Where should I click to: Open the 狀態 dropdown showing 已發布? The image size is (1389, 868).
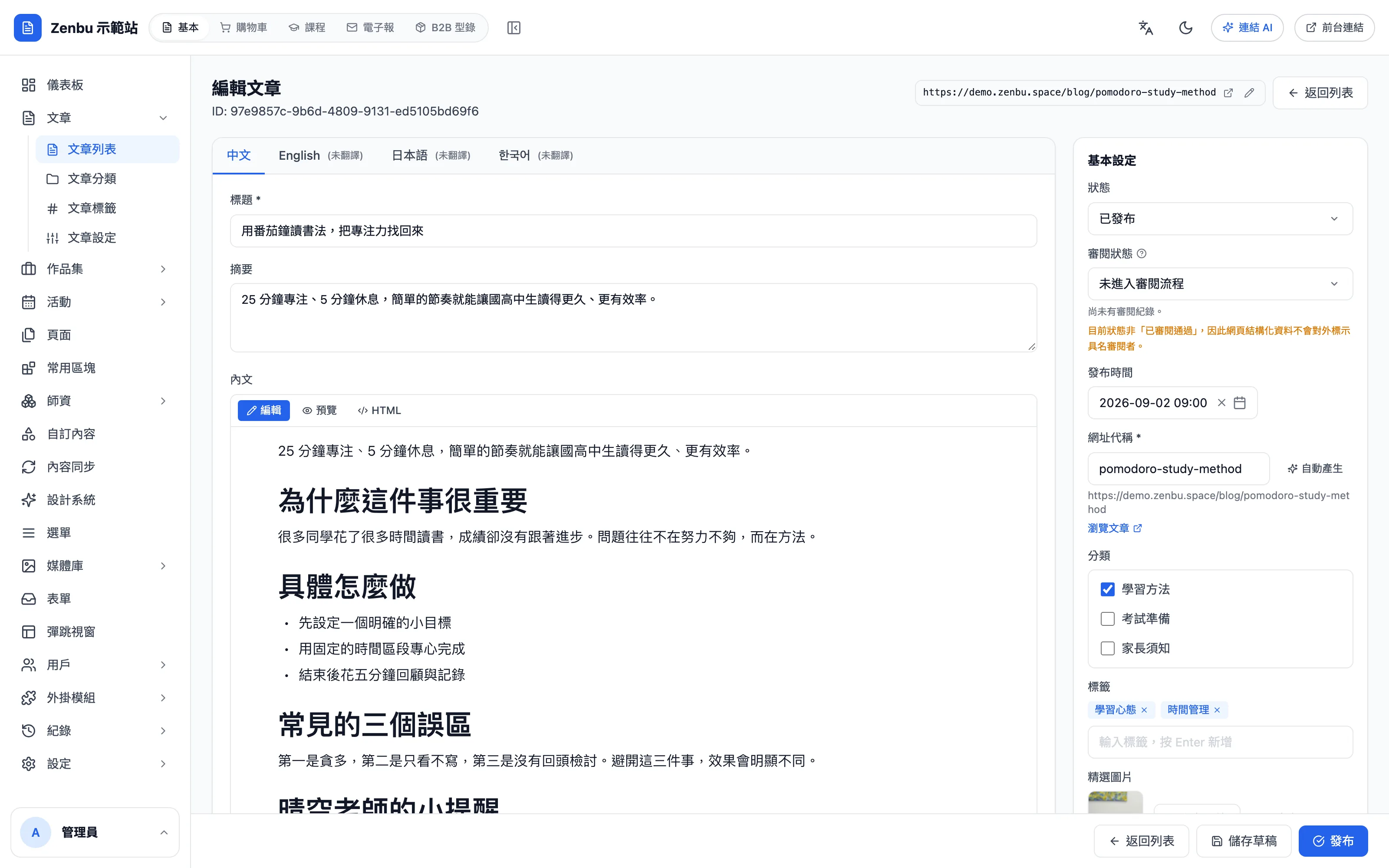(x=1220, y=219)
